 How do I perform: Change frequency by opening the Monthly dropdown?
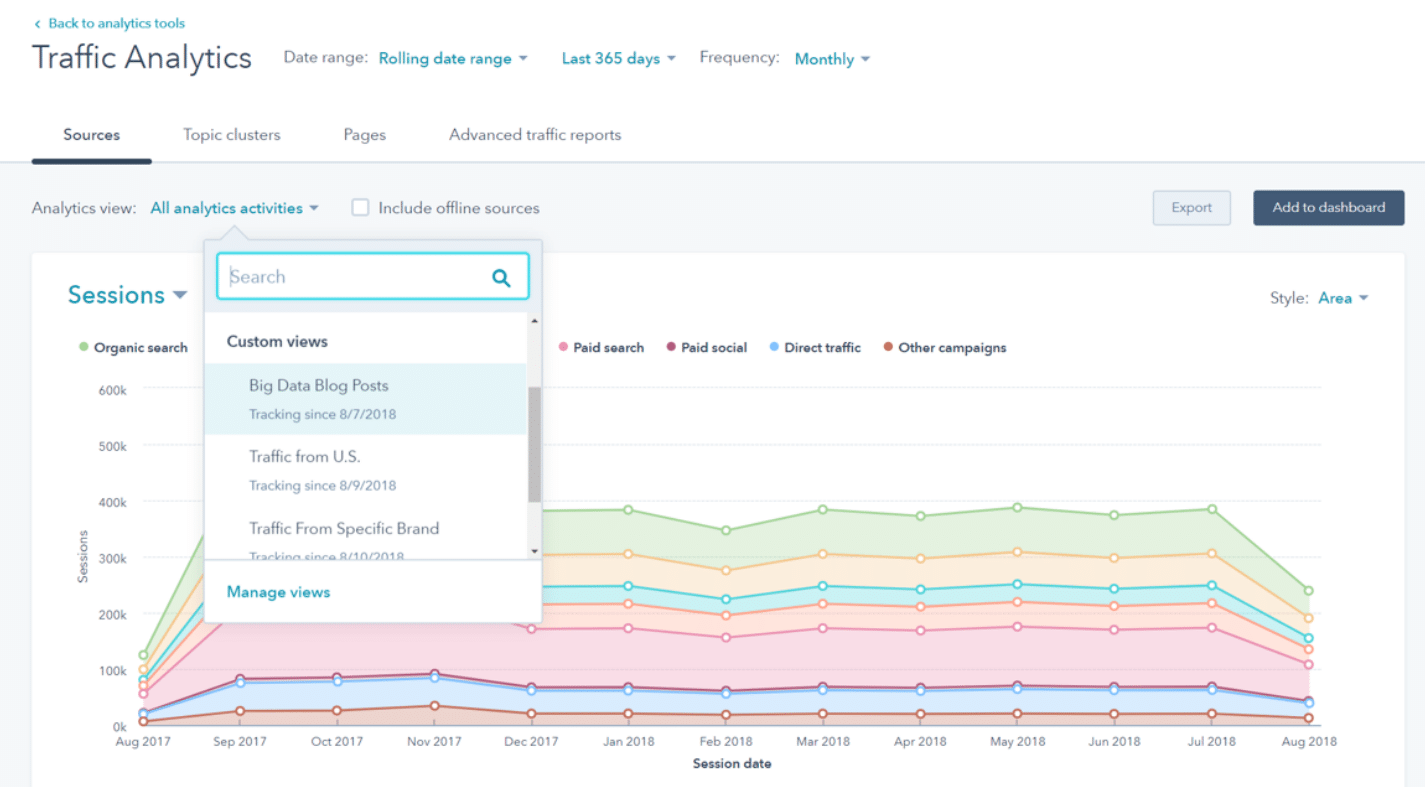831,59
